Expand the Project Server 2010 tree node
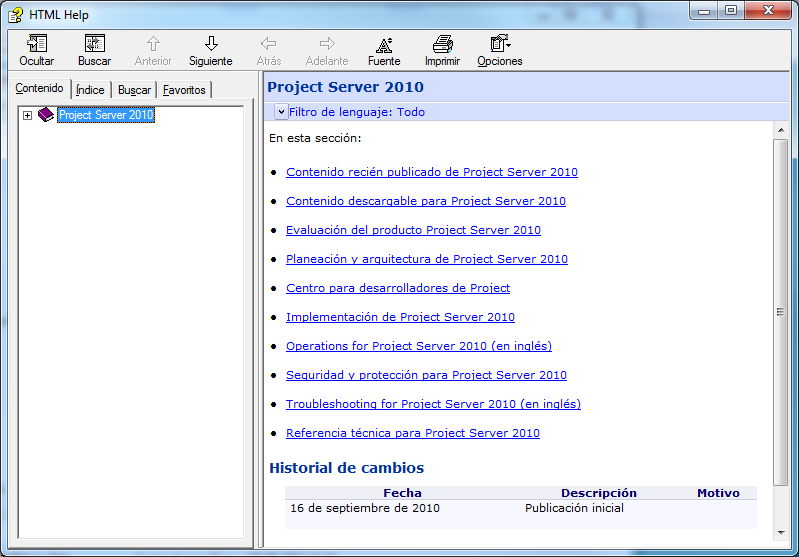799x557 pixels. tap(28, 115)
